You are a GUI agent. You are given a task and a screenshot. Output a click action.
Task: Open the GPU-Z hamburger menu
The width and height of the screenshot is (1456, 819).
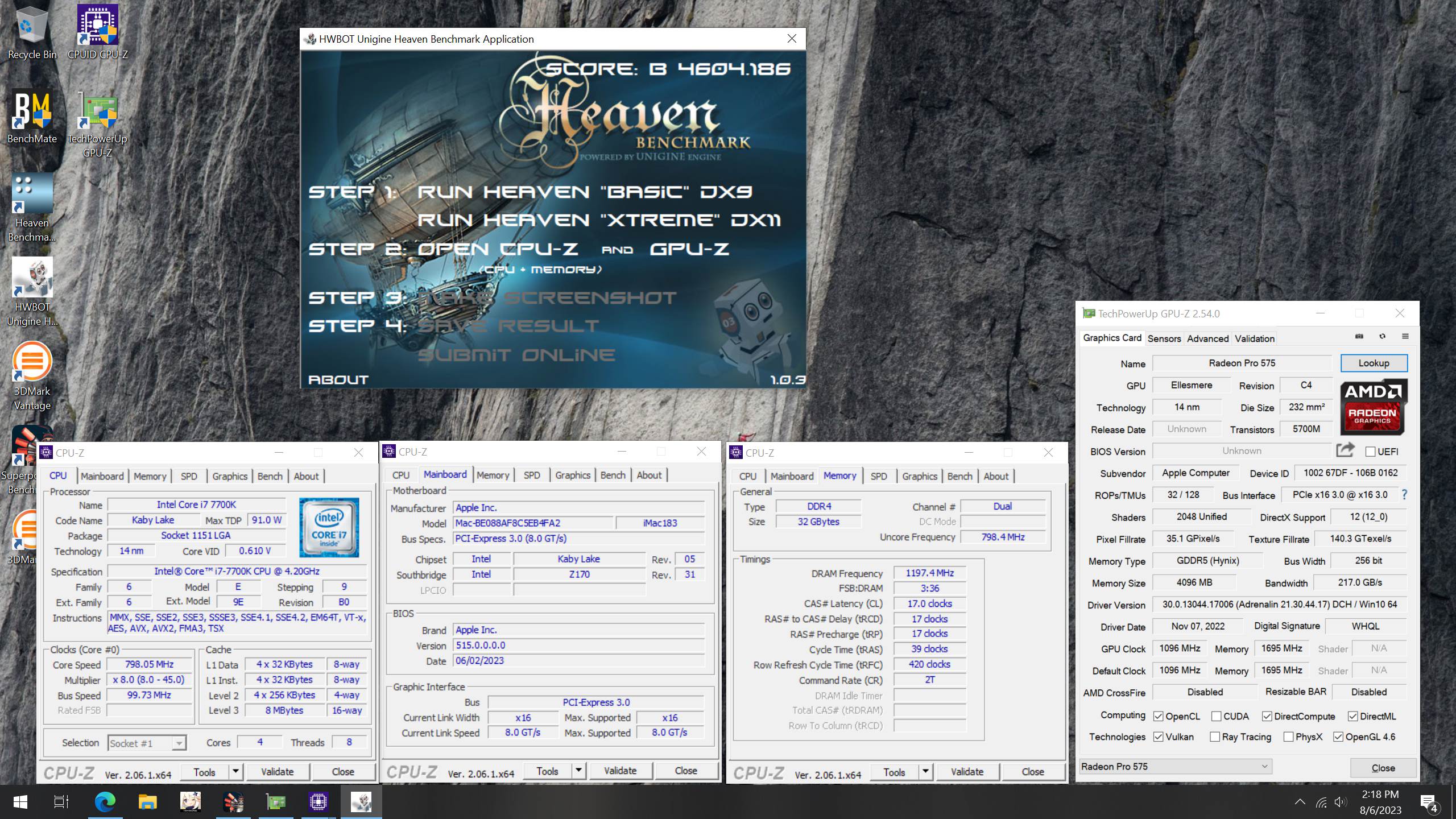[x=1405, y=336]
